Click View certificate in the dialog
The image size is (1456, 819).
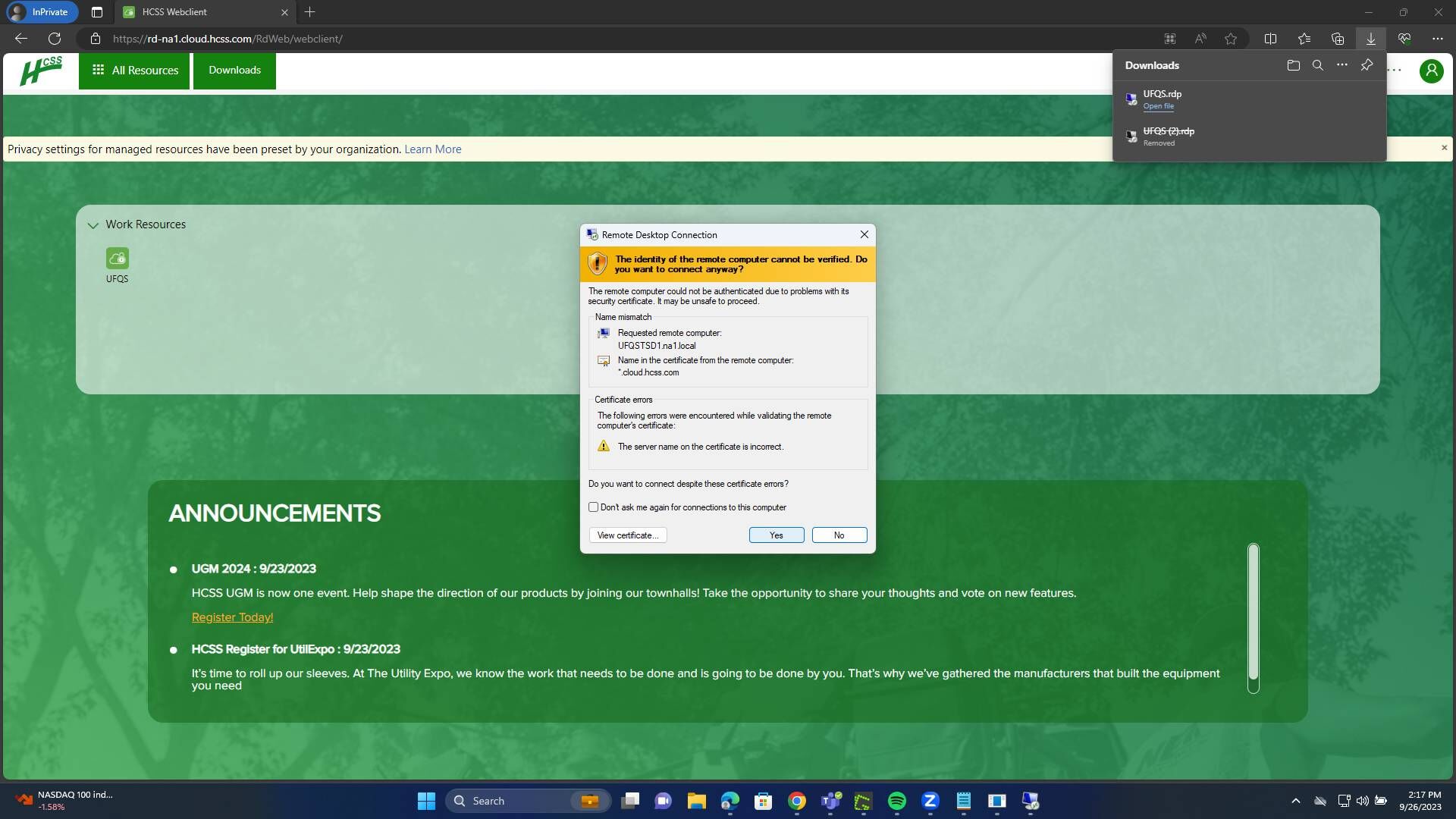click(627, 535)
